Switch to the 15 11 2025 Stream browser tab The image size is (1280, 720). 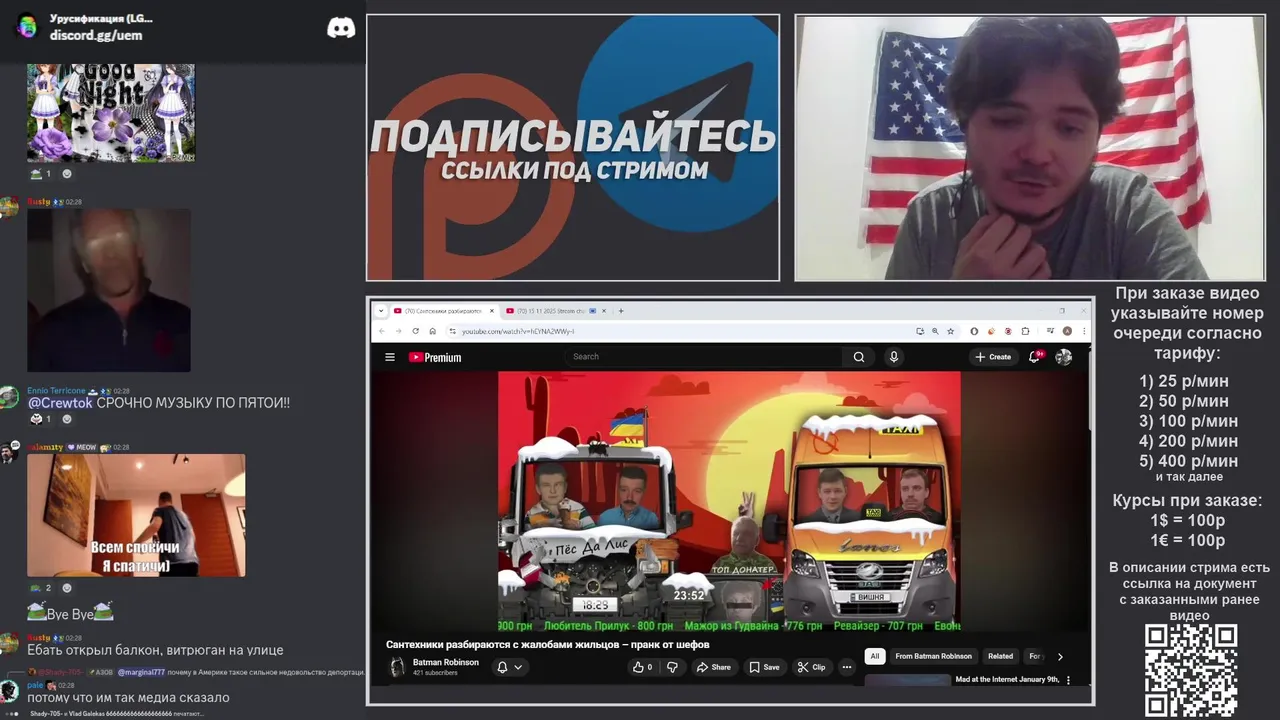point(555,311)
